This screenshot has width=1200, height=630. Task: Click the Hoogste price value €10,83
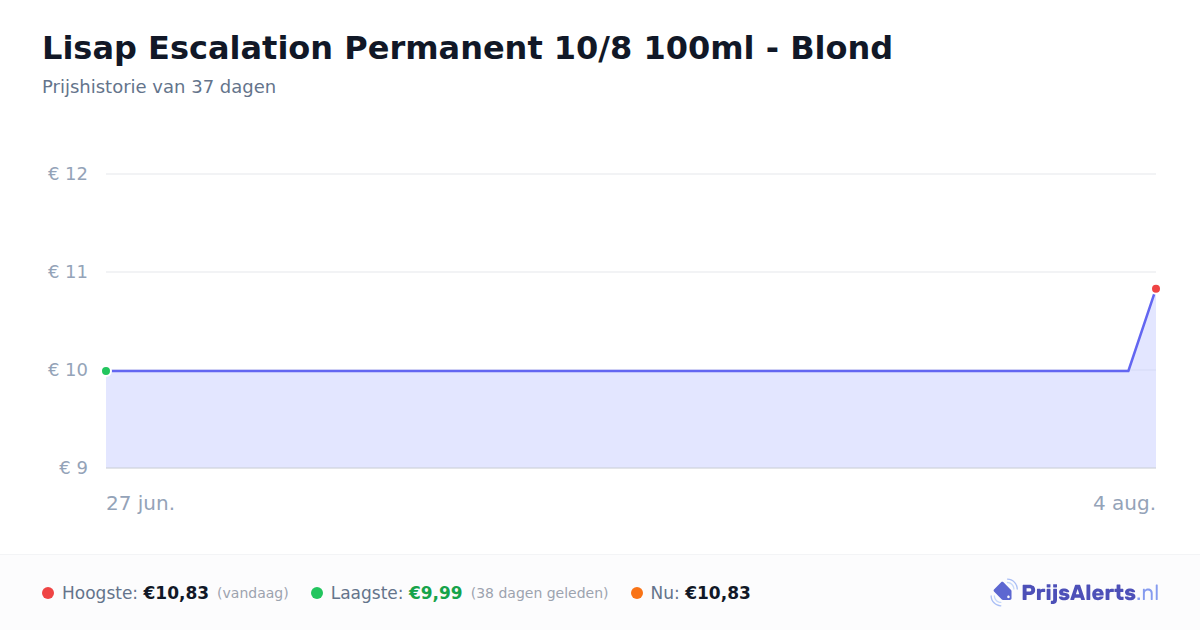tap(176, 593)
